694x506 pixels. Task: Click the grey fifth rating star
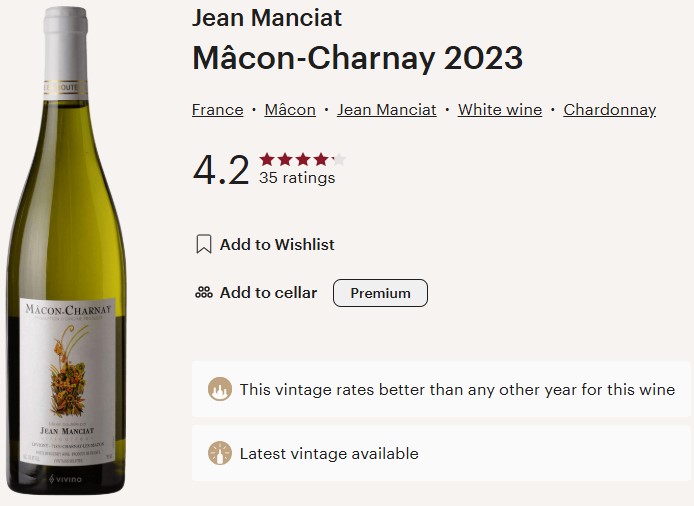(339, 159)
